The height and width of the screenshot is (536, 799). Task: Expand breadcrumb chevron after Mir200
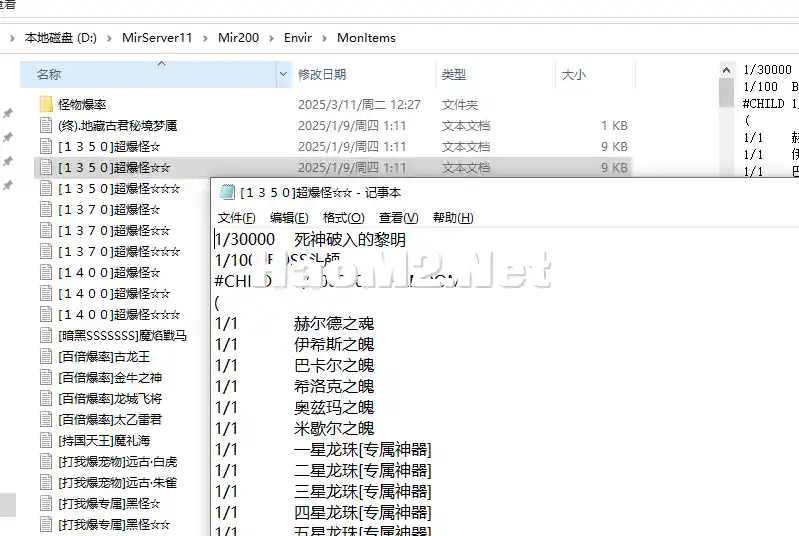click(271, 38)
